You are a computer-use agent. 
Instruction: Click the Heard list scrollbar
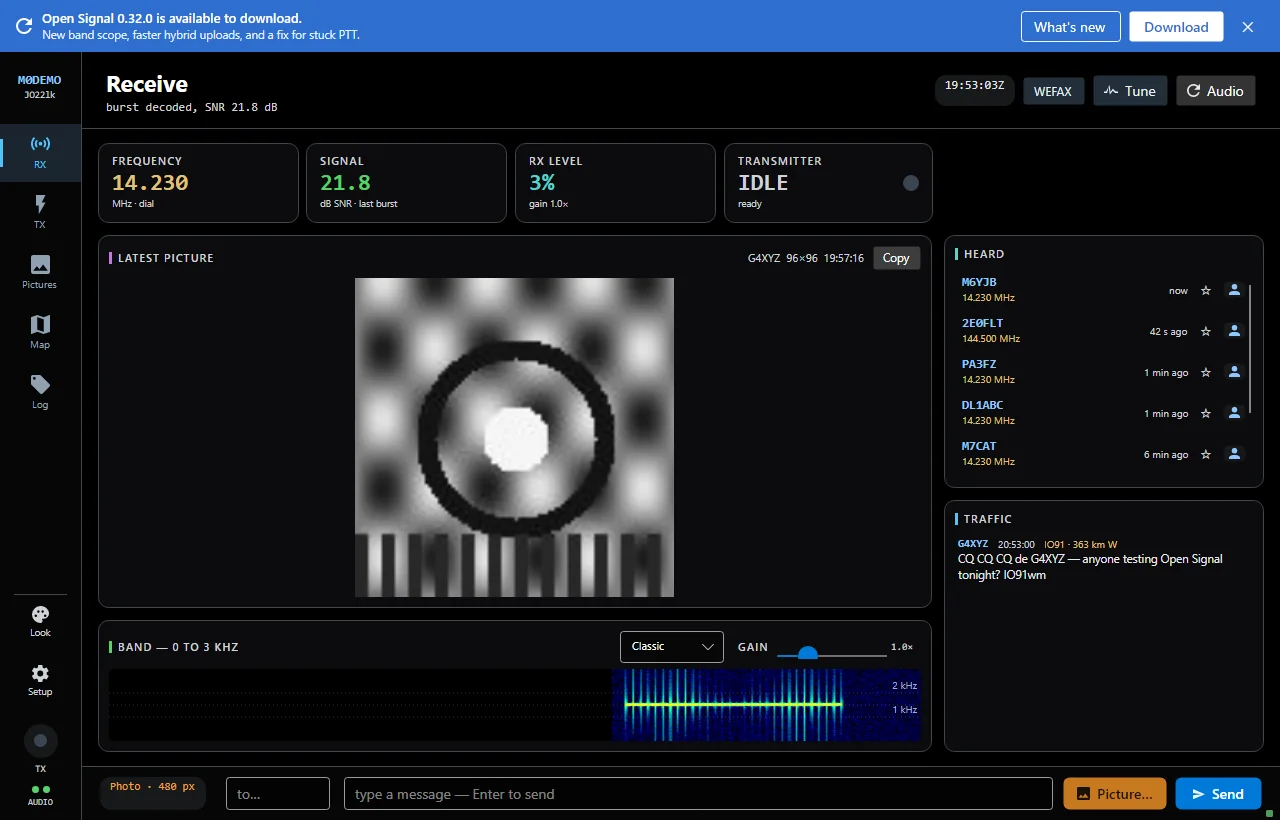[x=1250, y=348]
